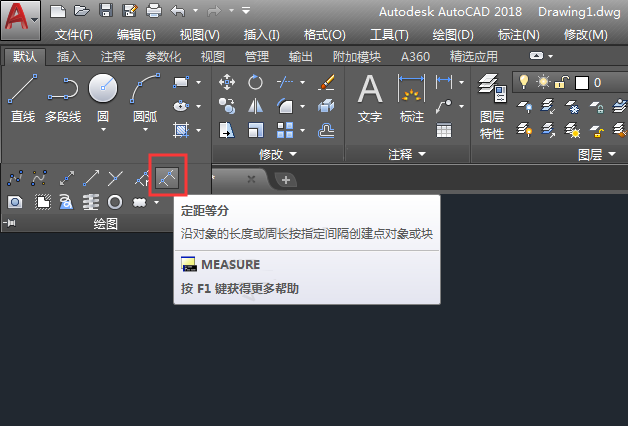Select the Revision Cloud tool icon

(139, 203)
